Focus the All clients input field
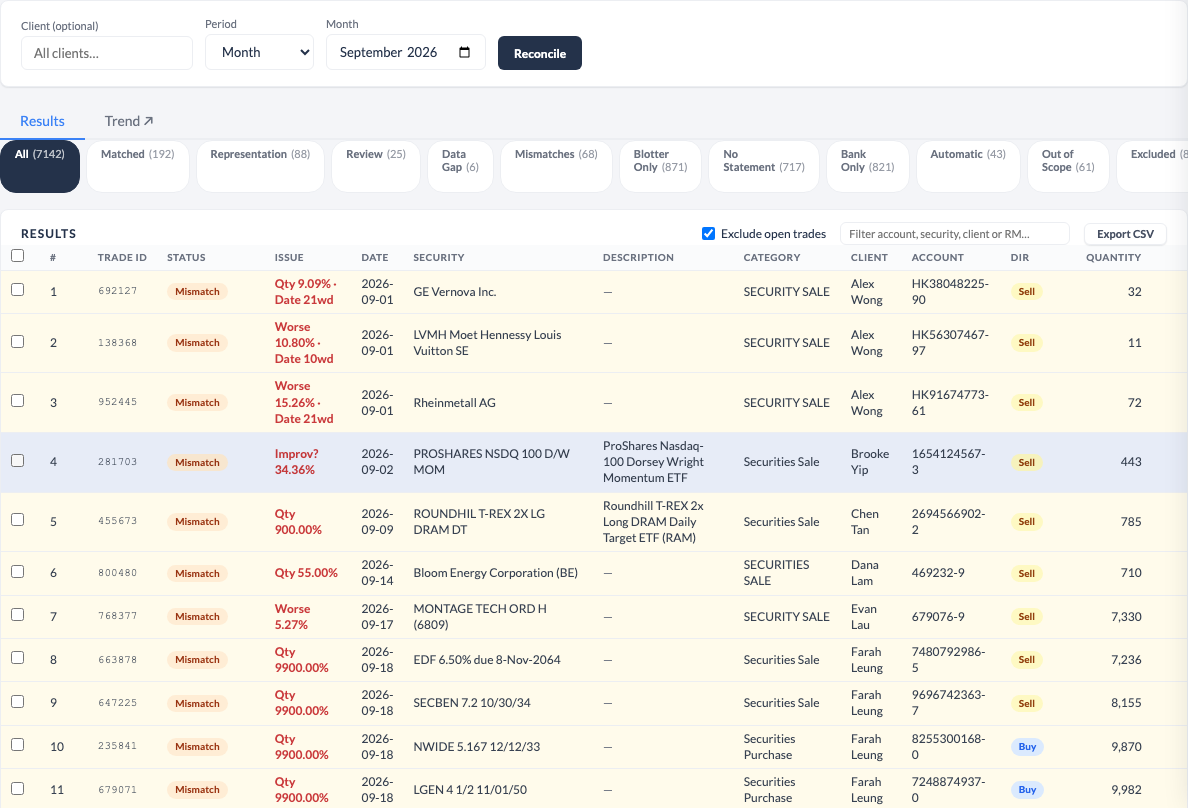Viewport: 1188px width, 808px height. click(x=107, y=53)
